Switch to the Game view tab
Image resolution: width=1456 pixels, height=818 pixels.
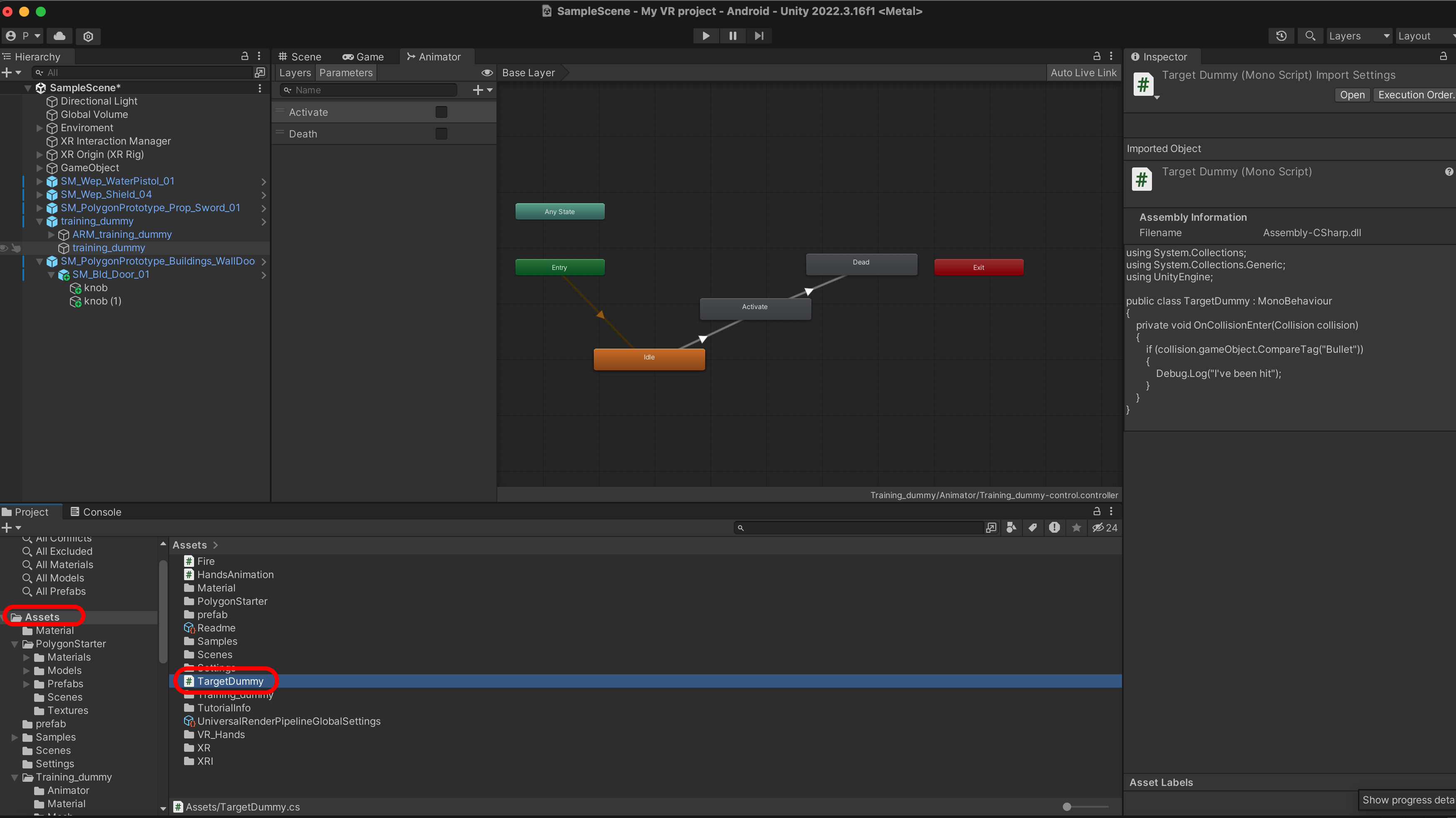click(x=363, y=57)
